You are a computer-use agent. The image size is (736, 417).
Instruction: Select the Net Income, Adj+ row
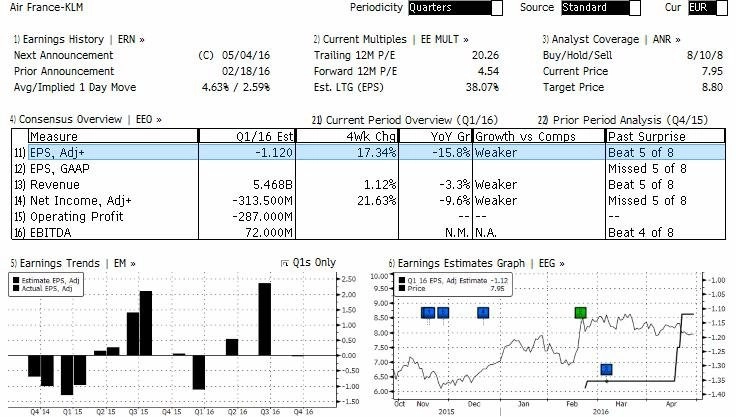[x=368, y=201]
